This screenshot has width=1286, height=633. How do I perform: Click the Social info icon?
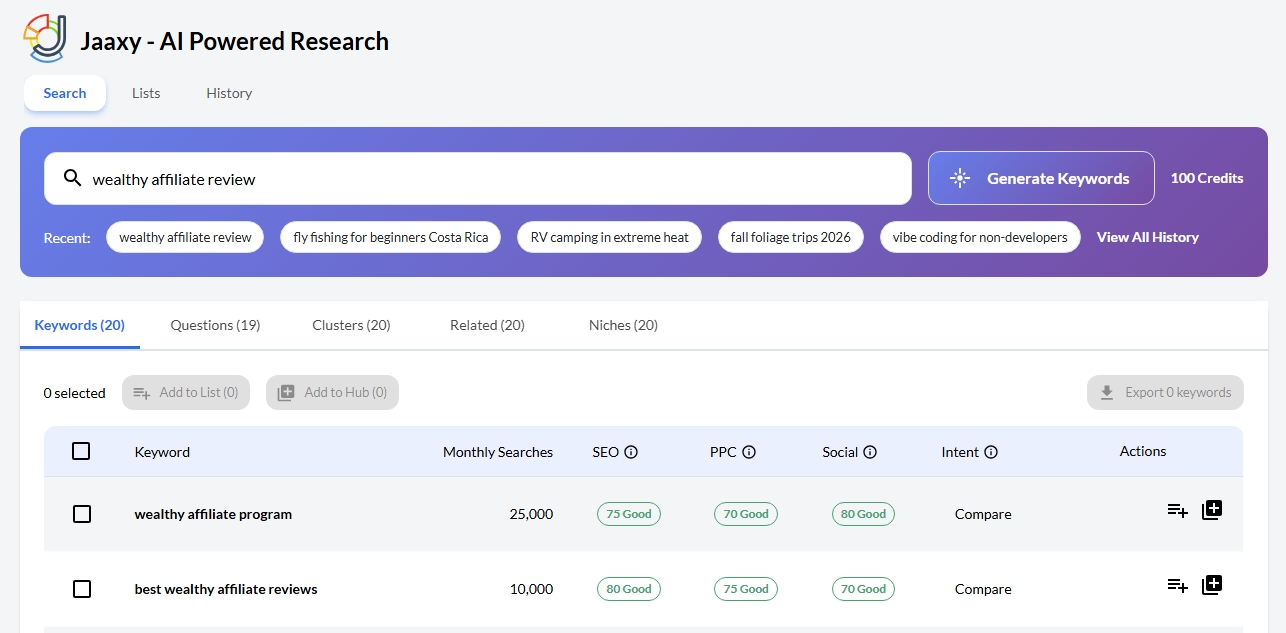tap(870, 452)
